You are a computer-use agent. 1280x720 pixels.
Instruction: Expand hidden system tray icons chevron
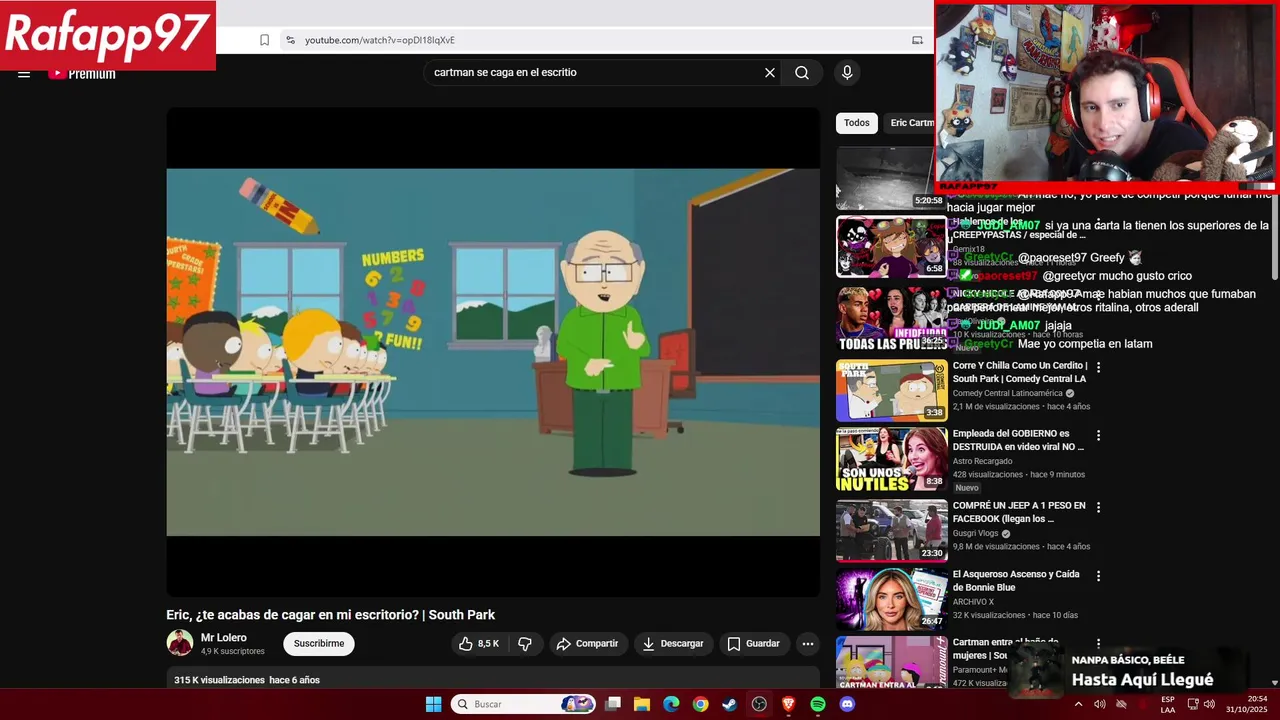coord(1078,704)
